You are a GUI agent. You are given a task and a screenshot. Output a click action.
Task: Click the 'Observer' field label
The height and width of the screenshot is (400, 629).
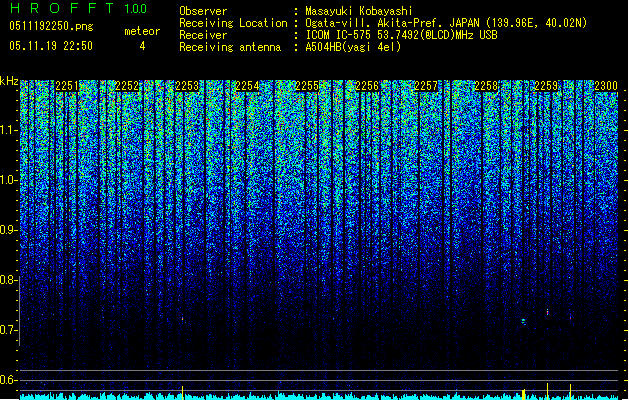203,11
